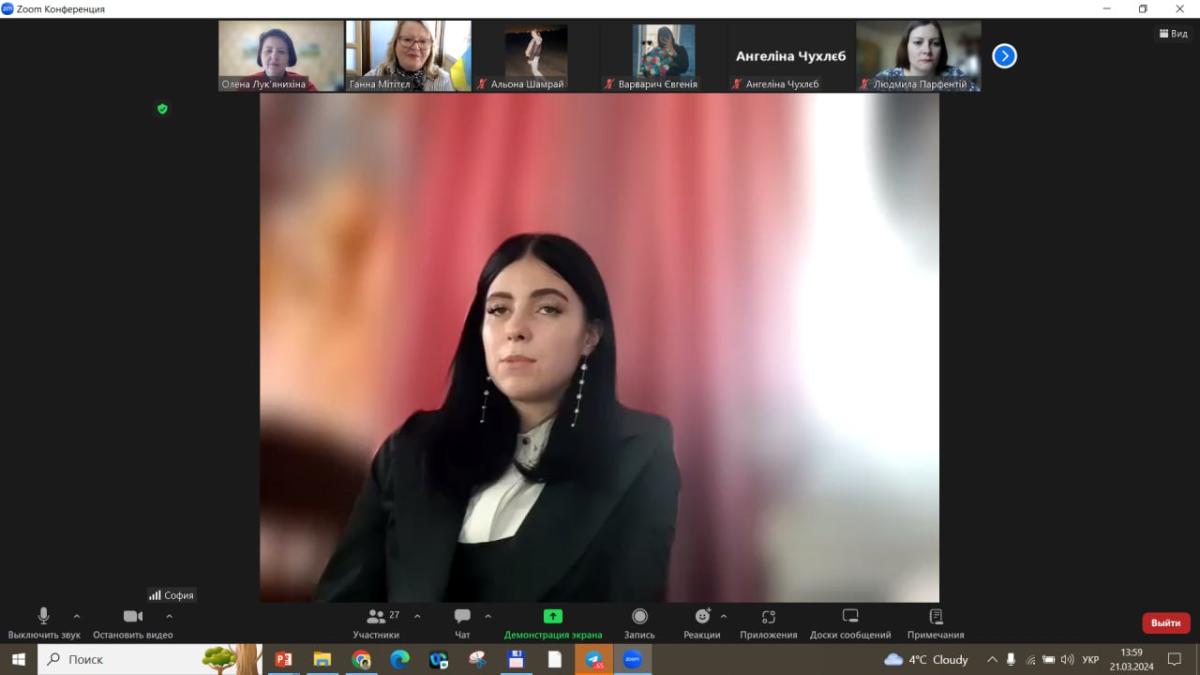
Task: Switch to Zoom taskbar icon
Action: [632, 659]
